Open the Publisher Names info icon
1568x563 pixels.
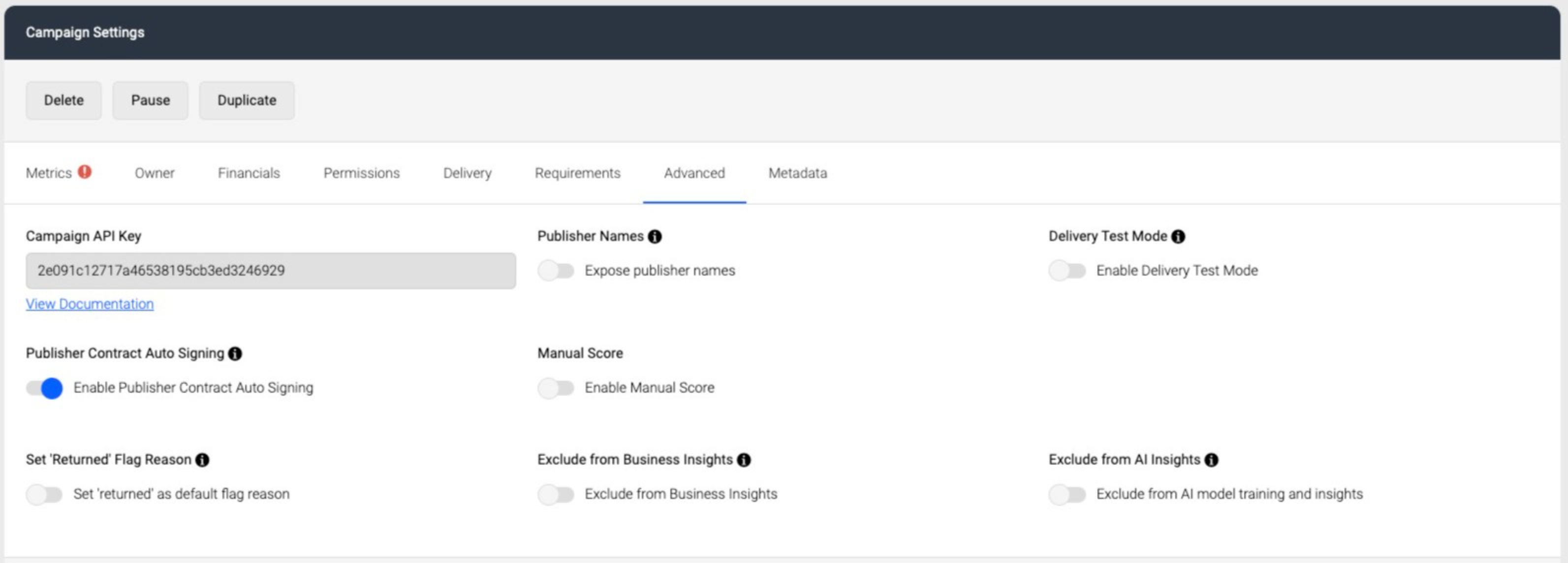tap(655, 236)
